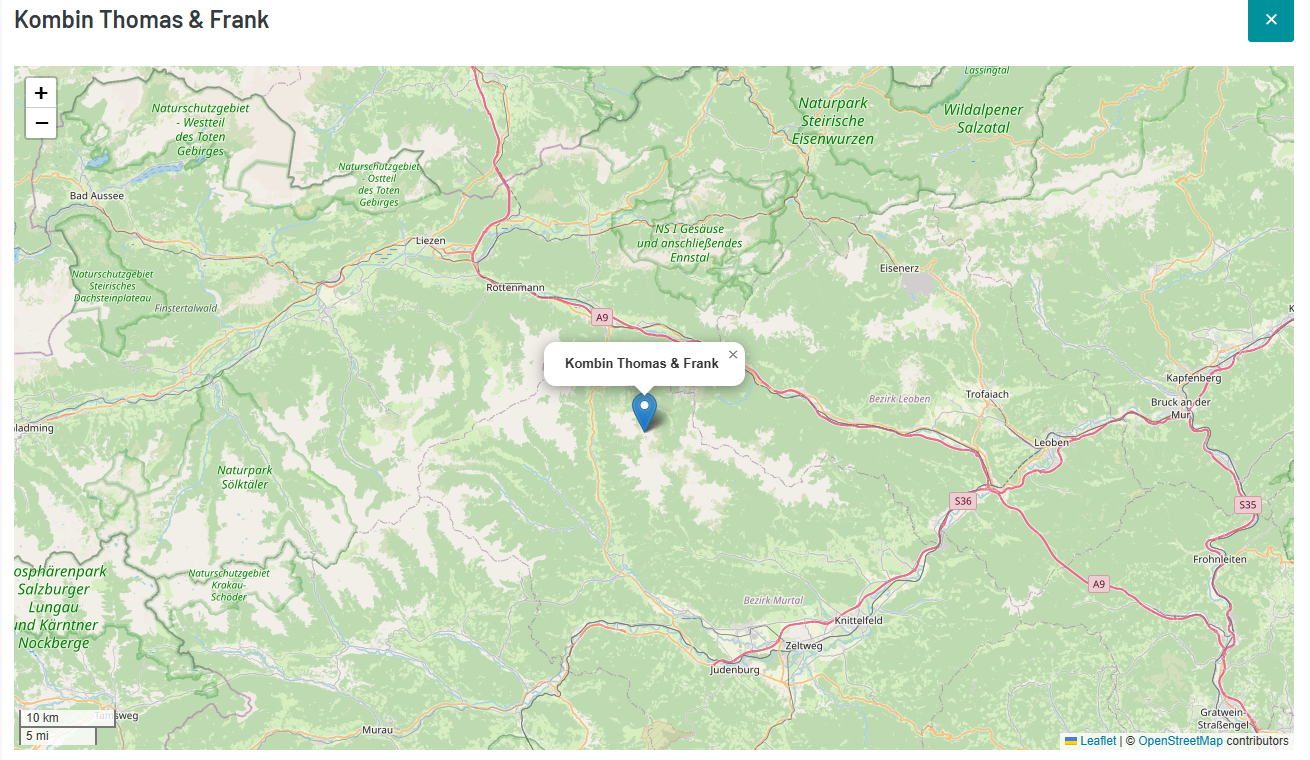The height and width of the screenshot is (760, 1310).
Task: Zoom out of the map
Action: [41, 123]
